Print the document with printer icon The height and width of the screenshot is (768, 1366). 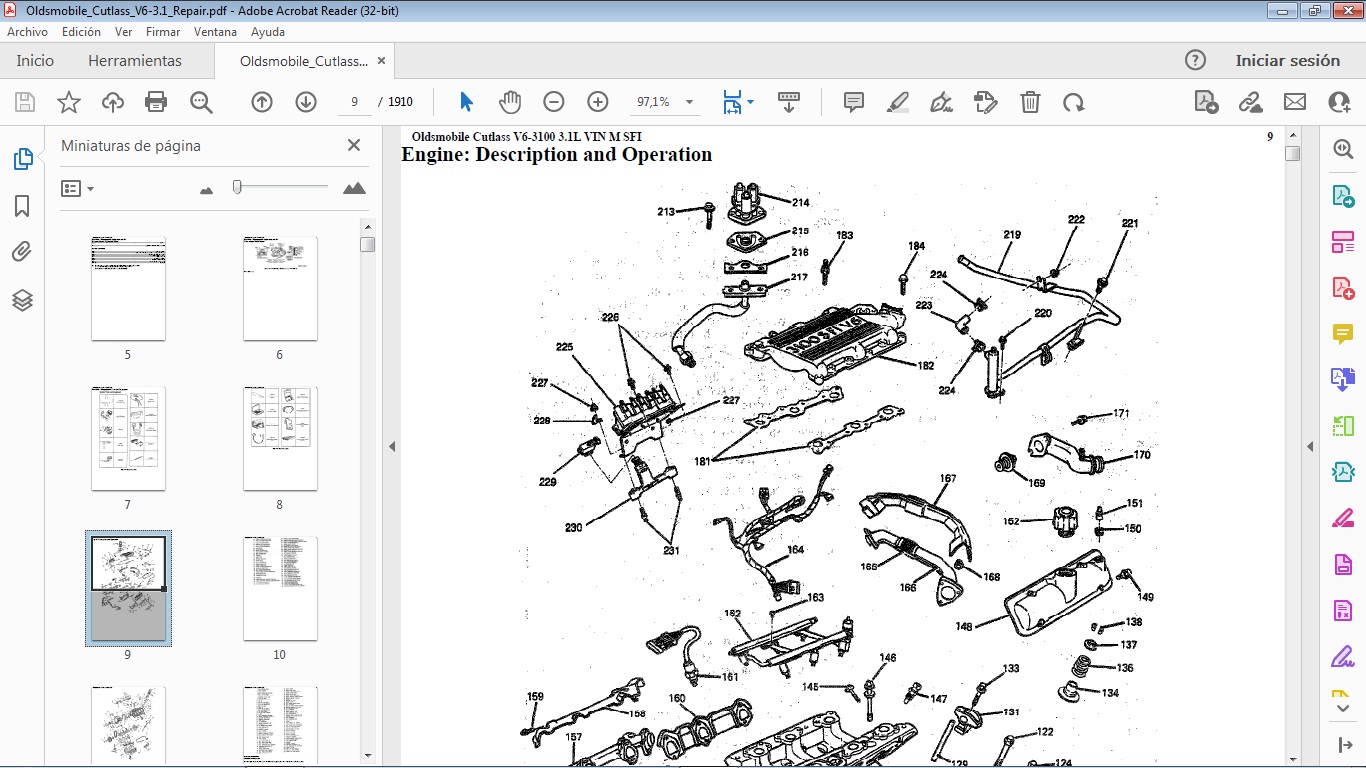tap(156, 102)
